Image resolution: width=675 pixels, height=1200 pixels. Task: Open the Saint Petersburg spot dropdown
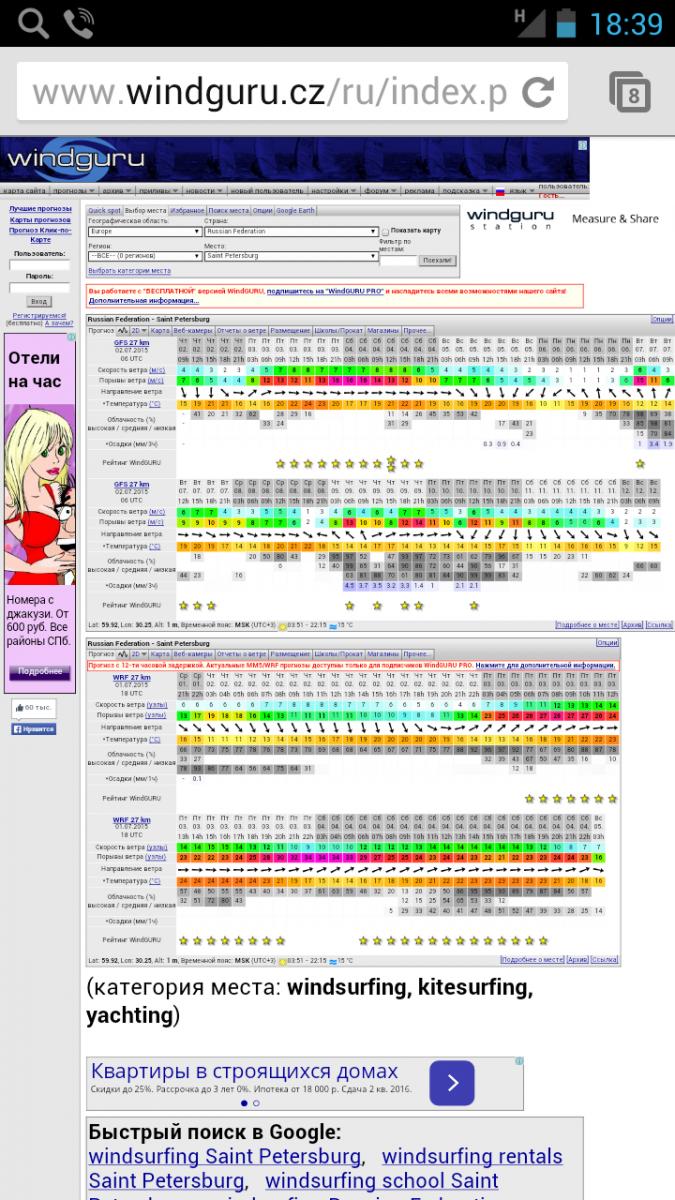click(290, 256)
